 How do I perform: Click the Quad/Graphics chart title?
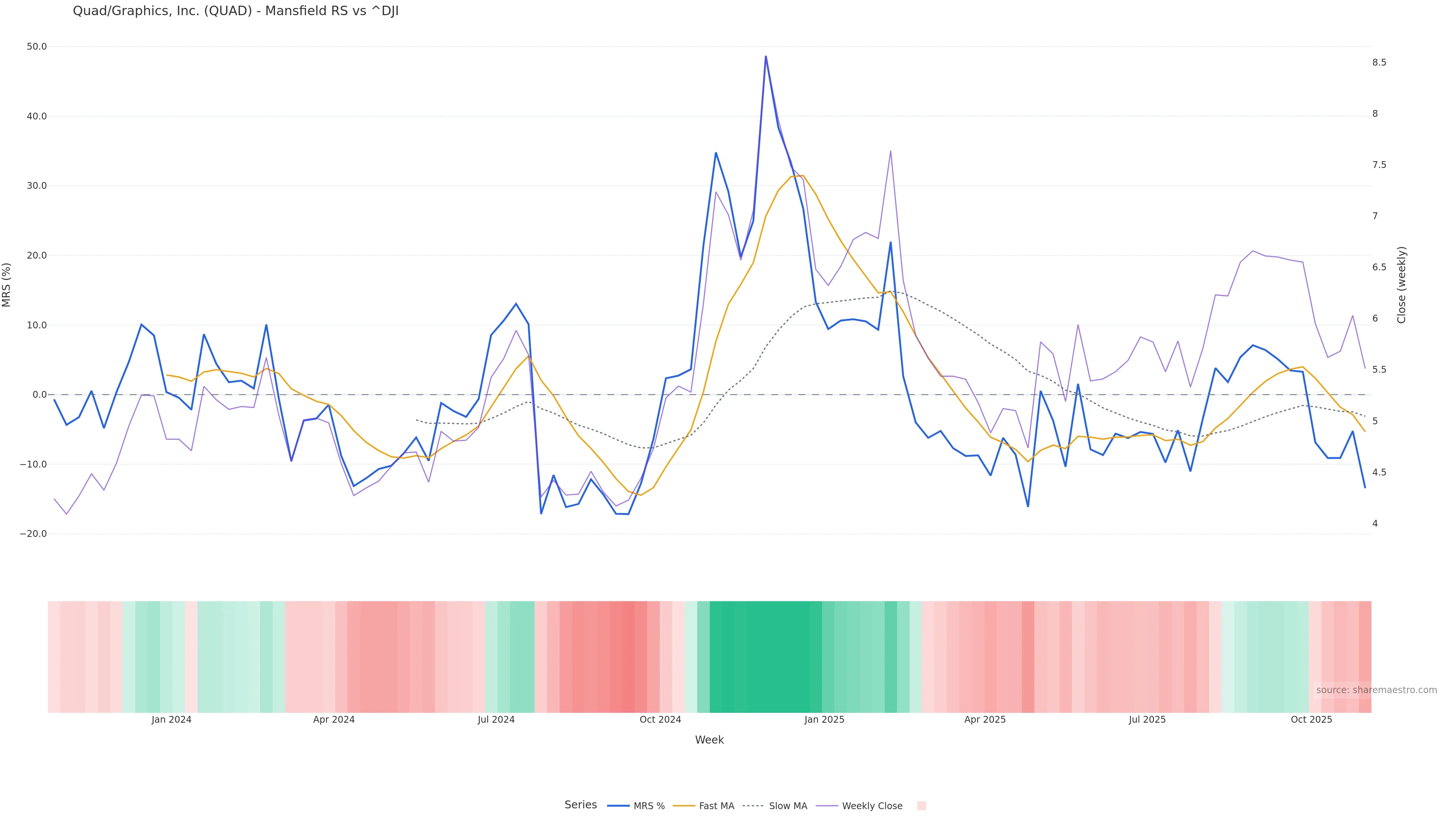tap(236, 11)
